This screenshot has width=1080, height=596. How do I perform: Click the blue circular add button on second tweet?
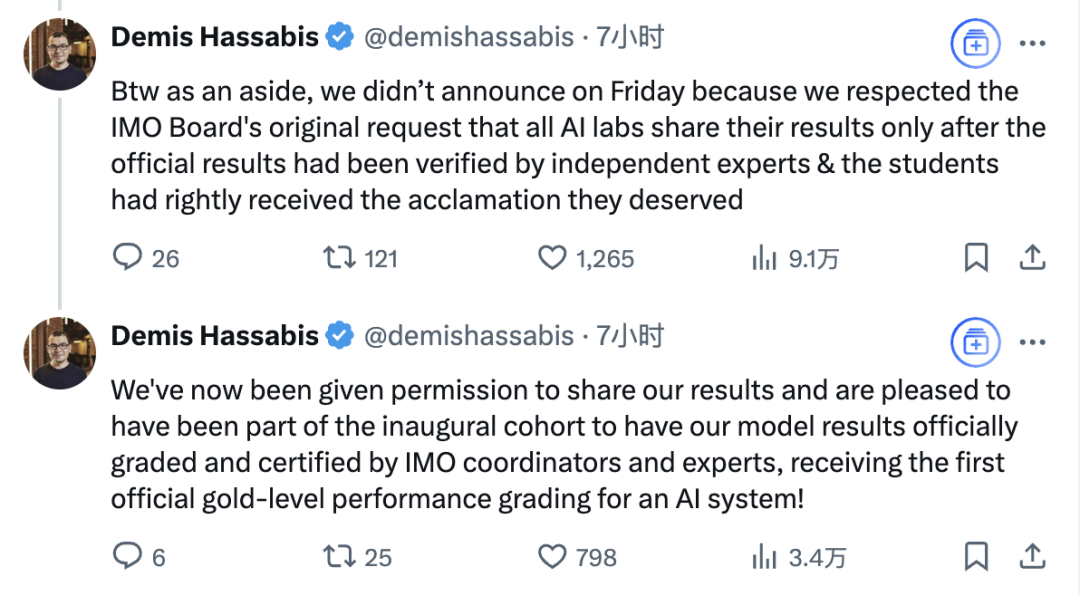pos(975,342)
